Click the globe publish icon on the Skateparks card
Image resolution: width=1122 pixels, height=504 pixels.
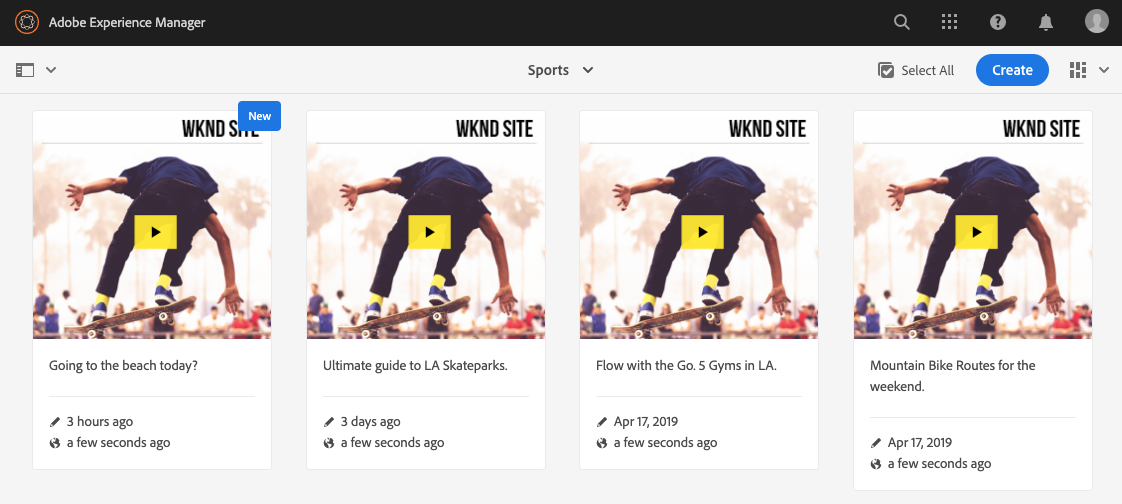pyautogui.click(x=329, y=443)
